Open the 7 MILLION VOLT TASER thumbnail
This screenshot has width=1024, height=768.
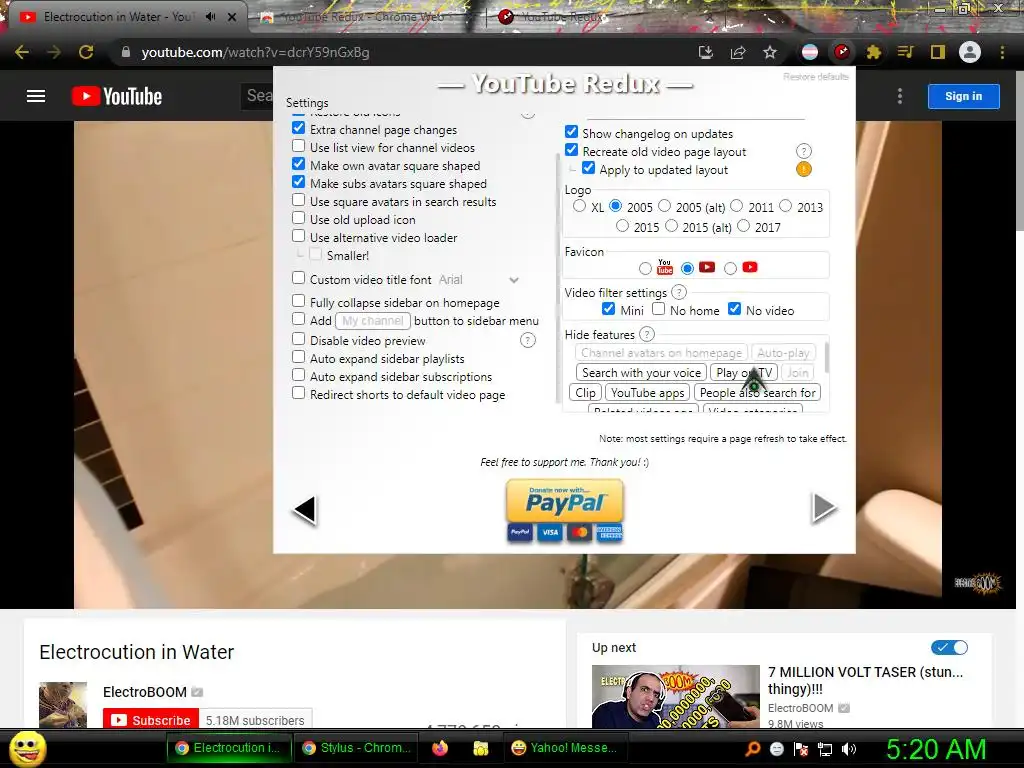[x=675, y=696]
